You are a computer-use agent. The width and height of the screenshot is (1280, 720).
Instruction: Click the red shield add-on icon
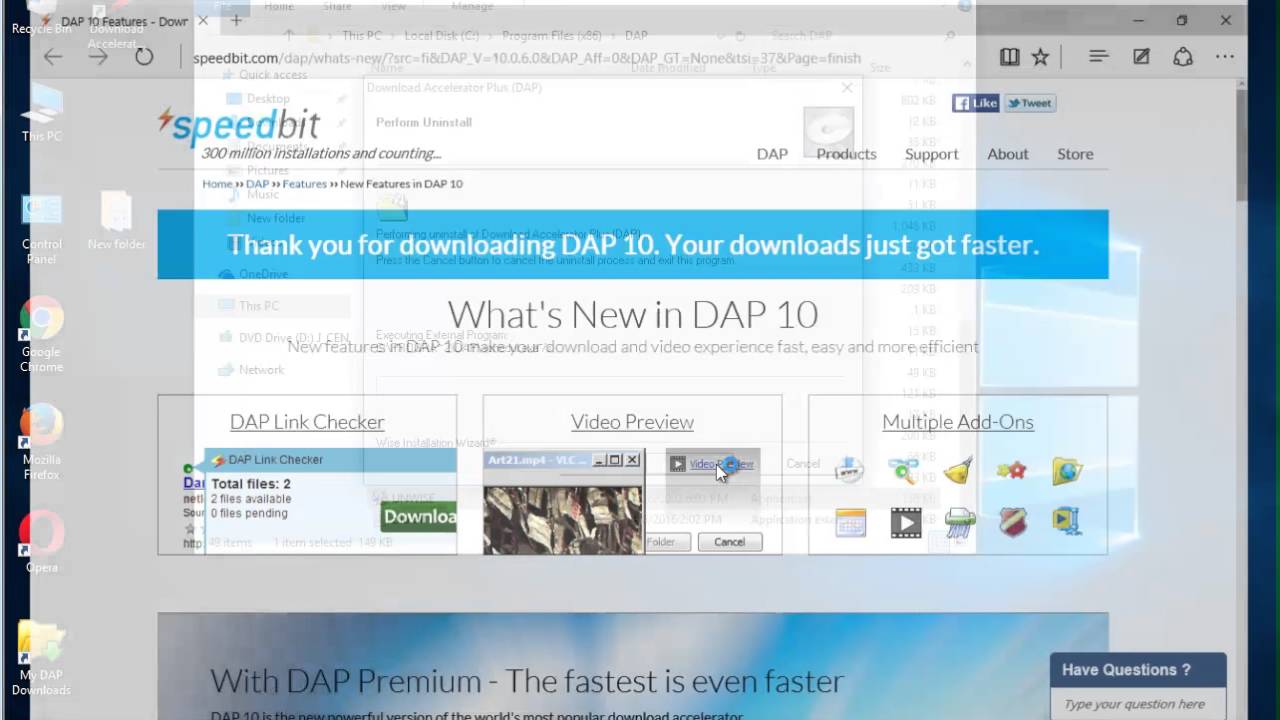click(x=1013, y=523)
